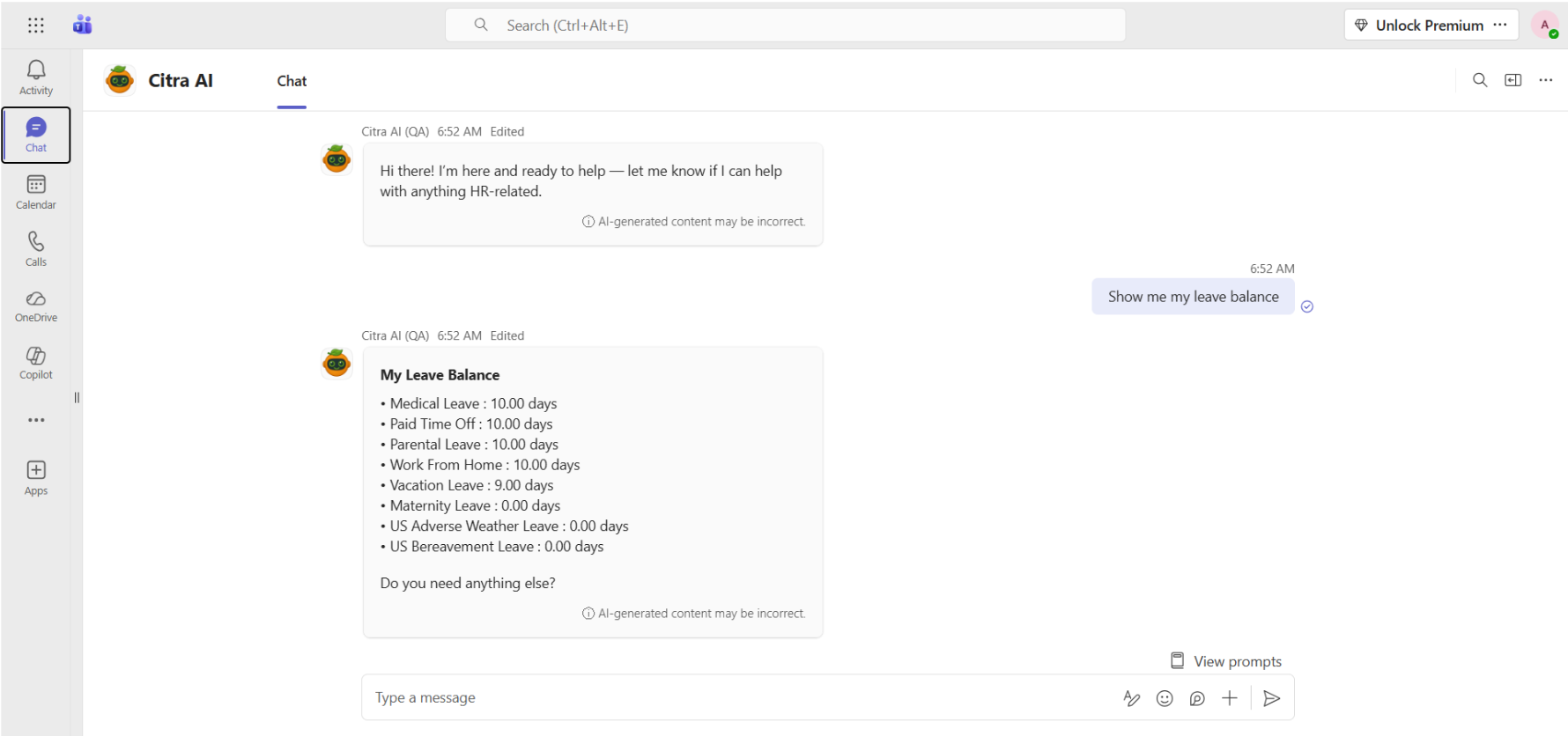The width and height of the screenshot is (1568, 736).
Task: Select Chat in the left sidebar
Action: [36, 135]
